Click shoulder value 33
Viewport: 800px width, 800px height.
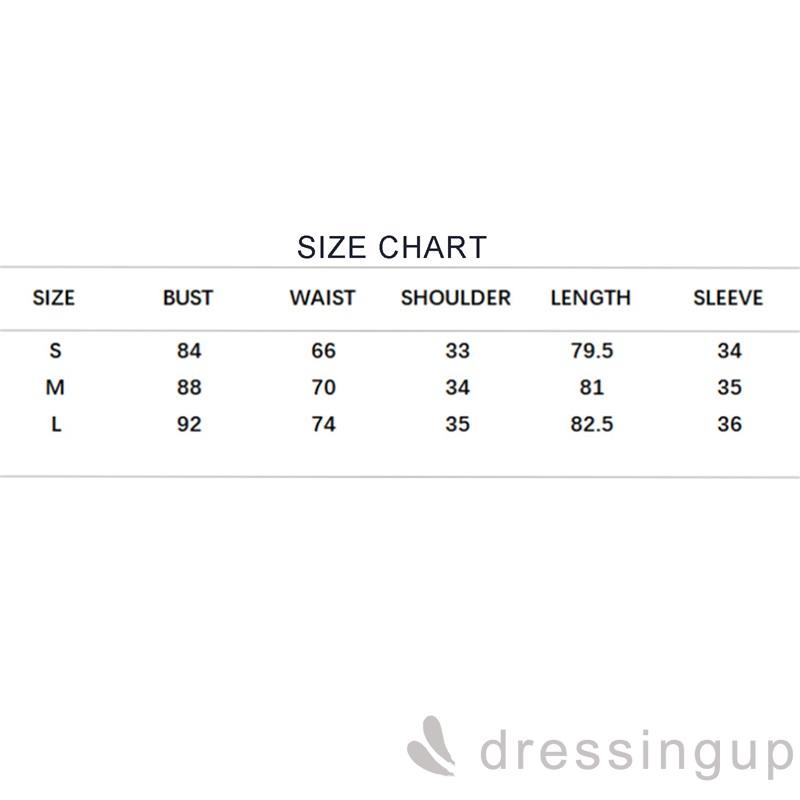[457, 351]
